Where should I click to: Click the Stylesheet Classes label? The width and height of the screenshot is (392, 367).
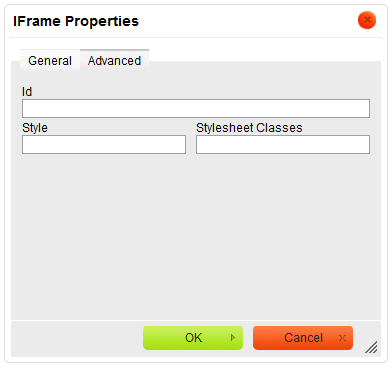tap(249, 128)
